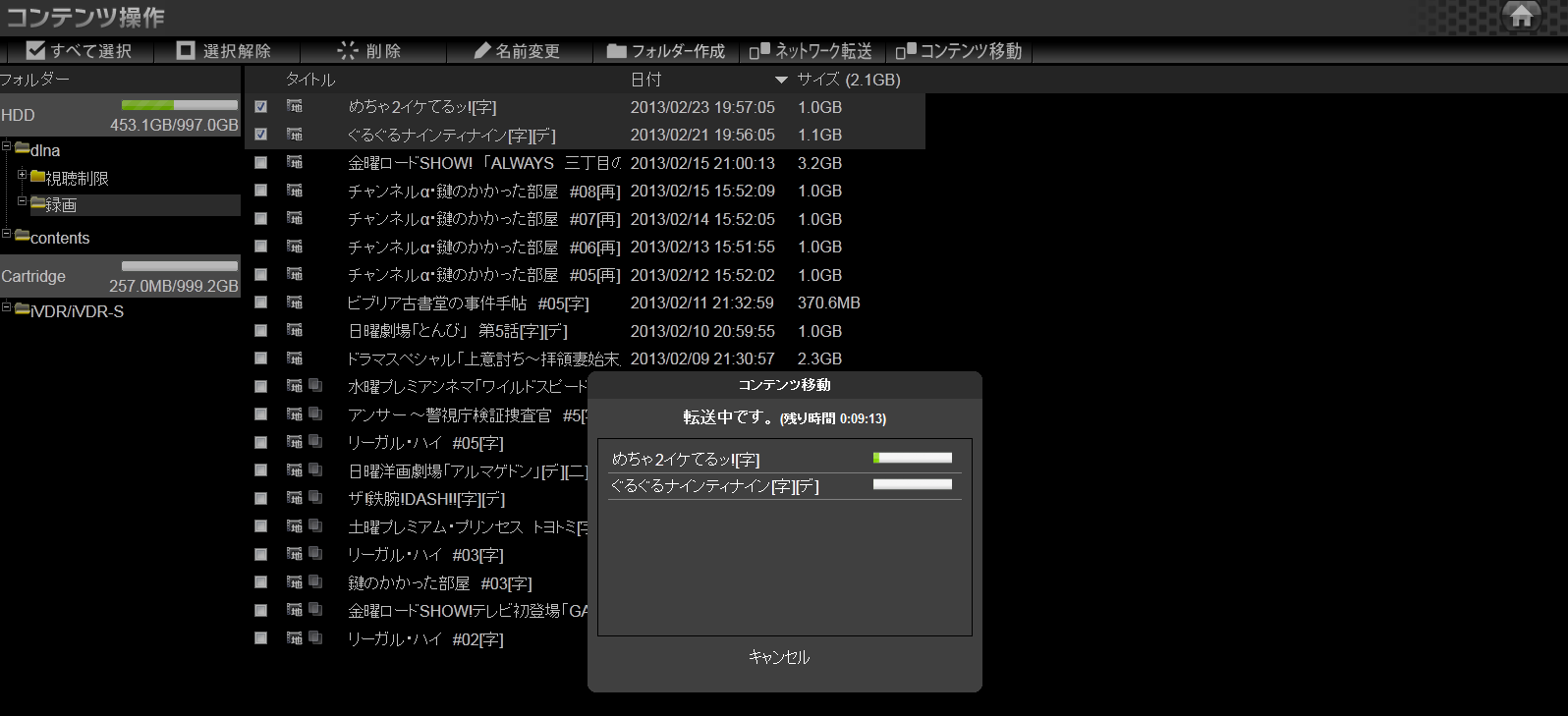
Task: Click the Cartridge usage bar
Action: (180, 265)
